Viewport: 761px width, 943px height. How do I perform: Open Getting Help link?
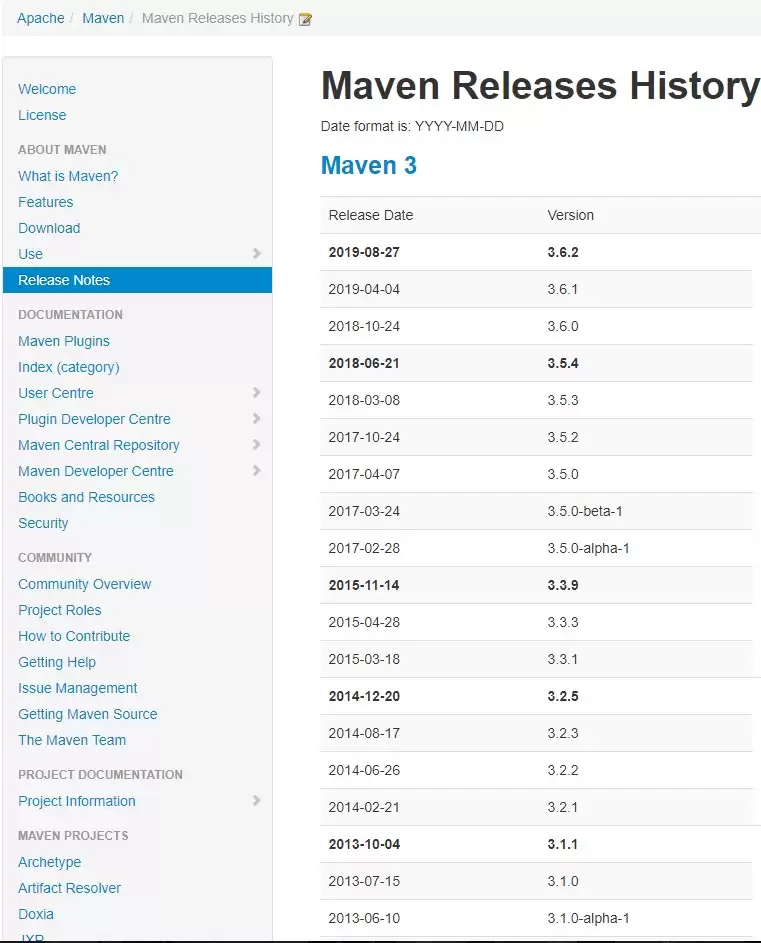57,662
